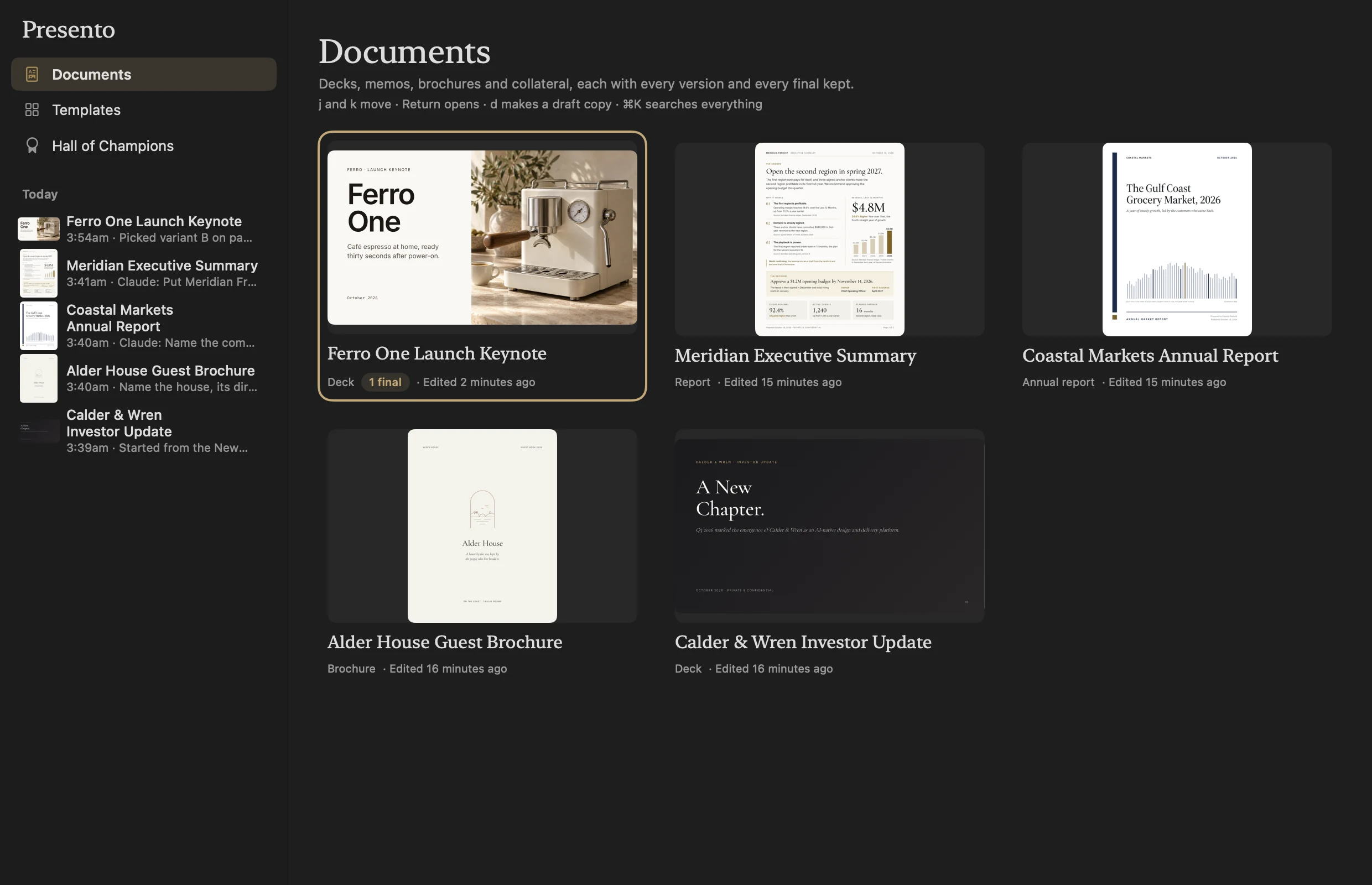Click the Ferro One thumbnail in the Today list

point(39,229)
